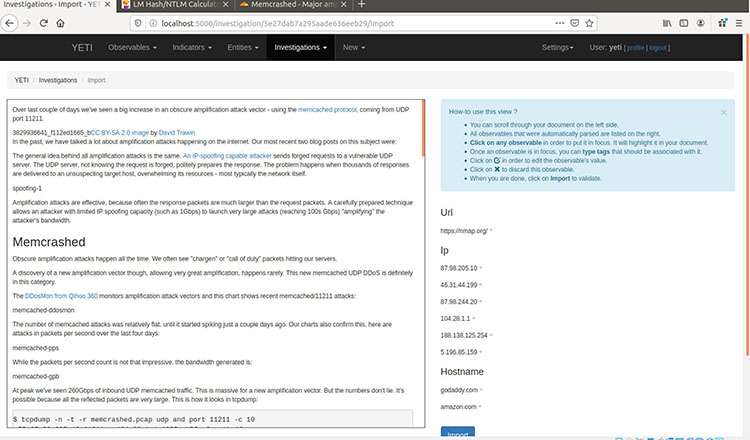The height and width of the screenshot is (440, 750).
Task: Save page to Pocket
Action: 574,23
